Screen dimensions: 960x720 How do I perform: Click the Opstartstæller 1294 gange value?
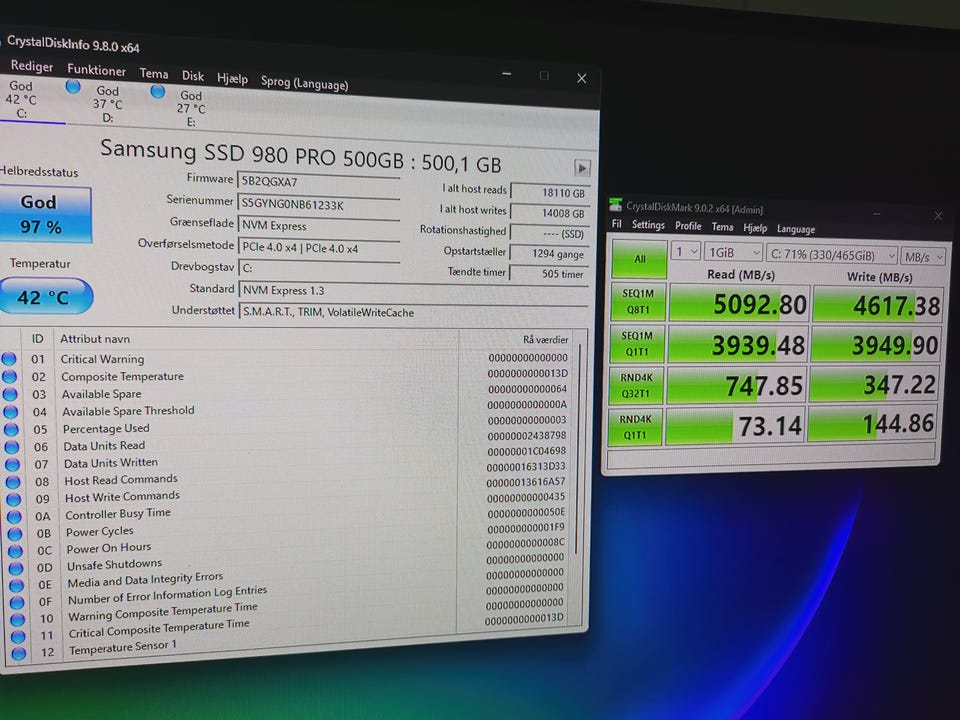549,253
